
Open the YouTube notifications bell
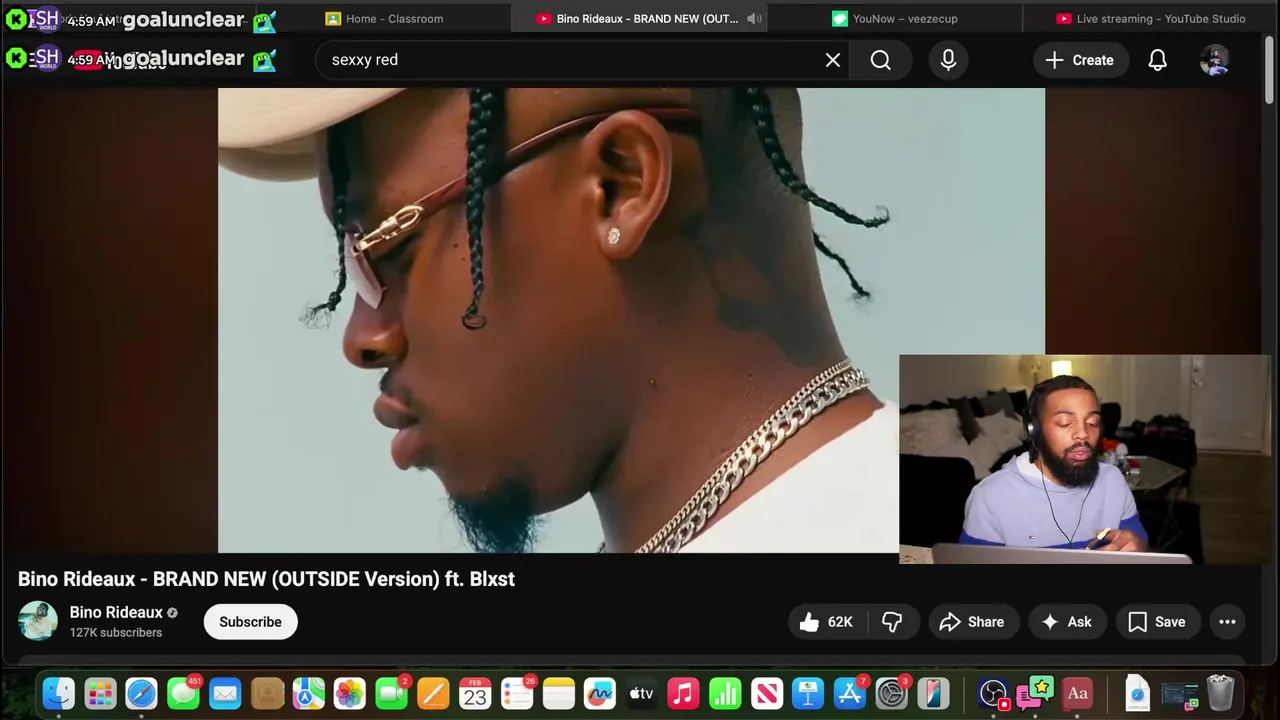(x=1157, y=60)
